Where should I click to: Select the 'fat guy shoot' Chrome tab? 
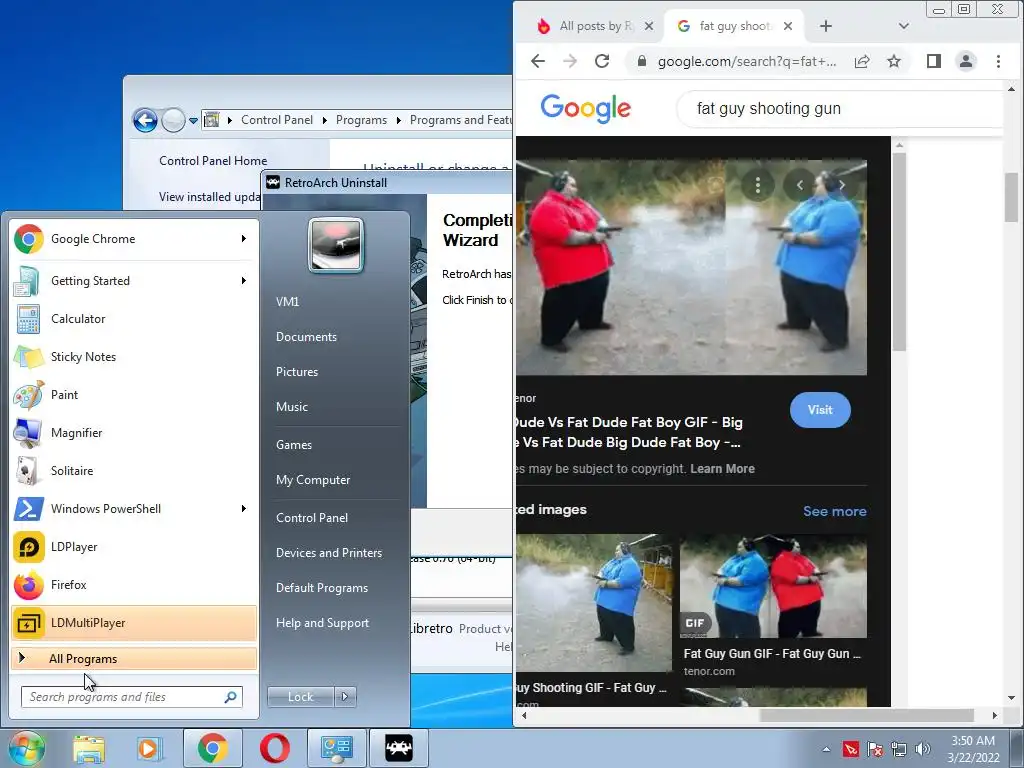pyautogui.click(x=733, y=26)
